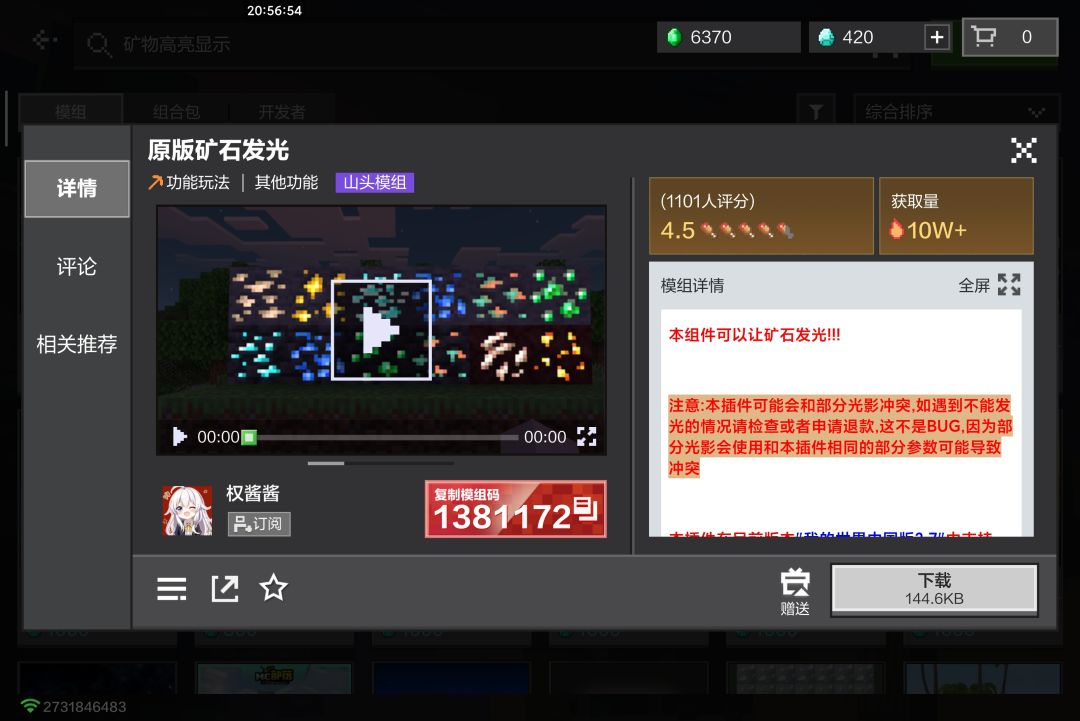The image size is (1080, 721).
Task: Switch to background 模组 tab
Action: pos(70,111)
